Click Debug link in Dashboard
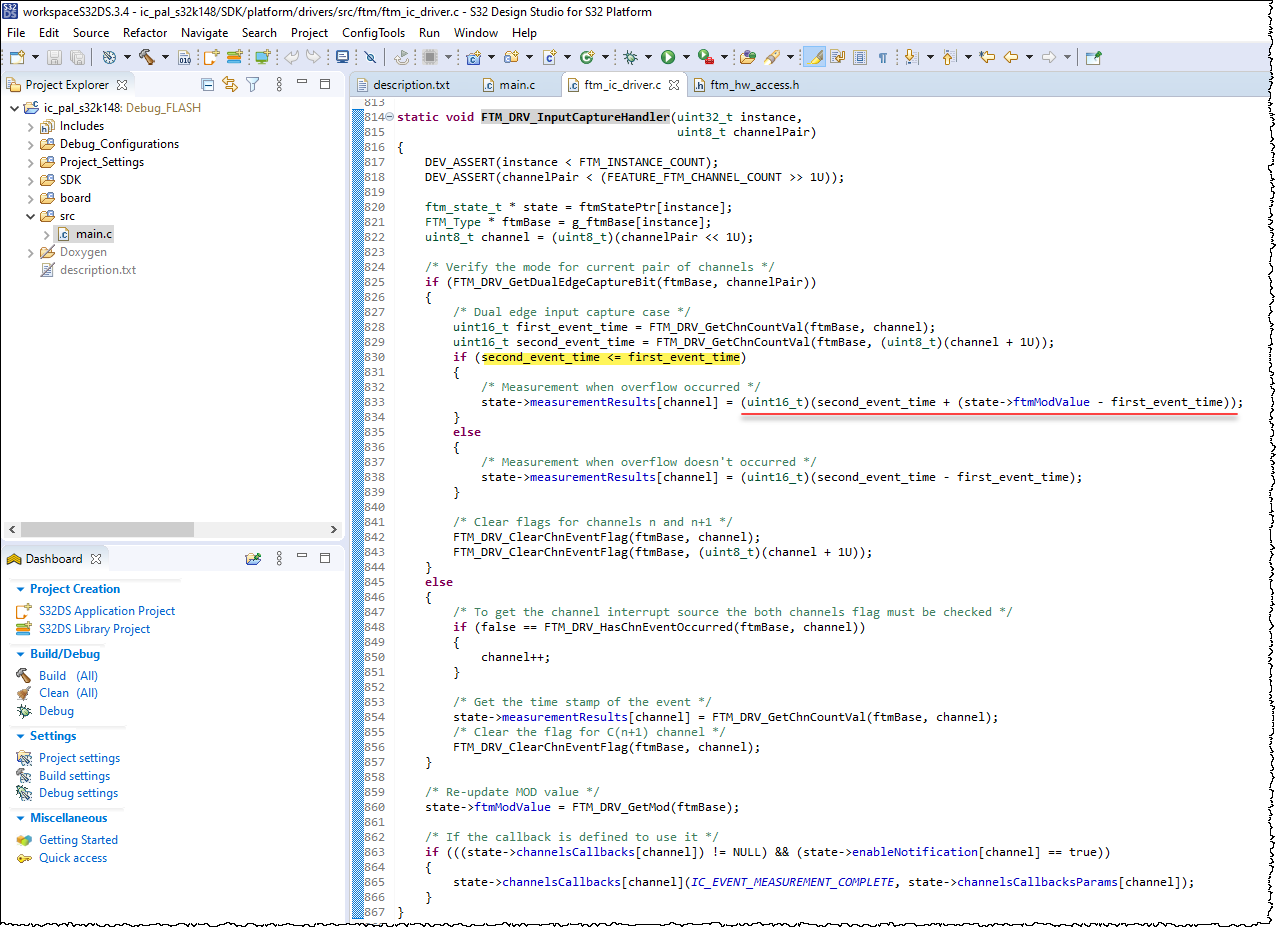Viewport: 1276px width, 930px height. coord(56,711)
